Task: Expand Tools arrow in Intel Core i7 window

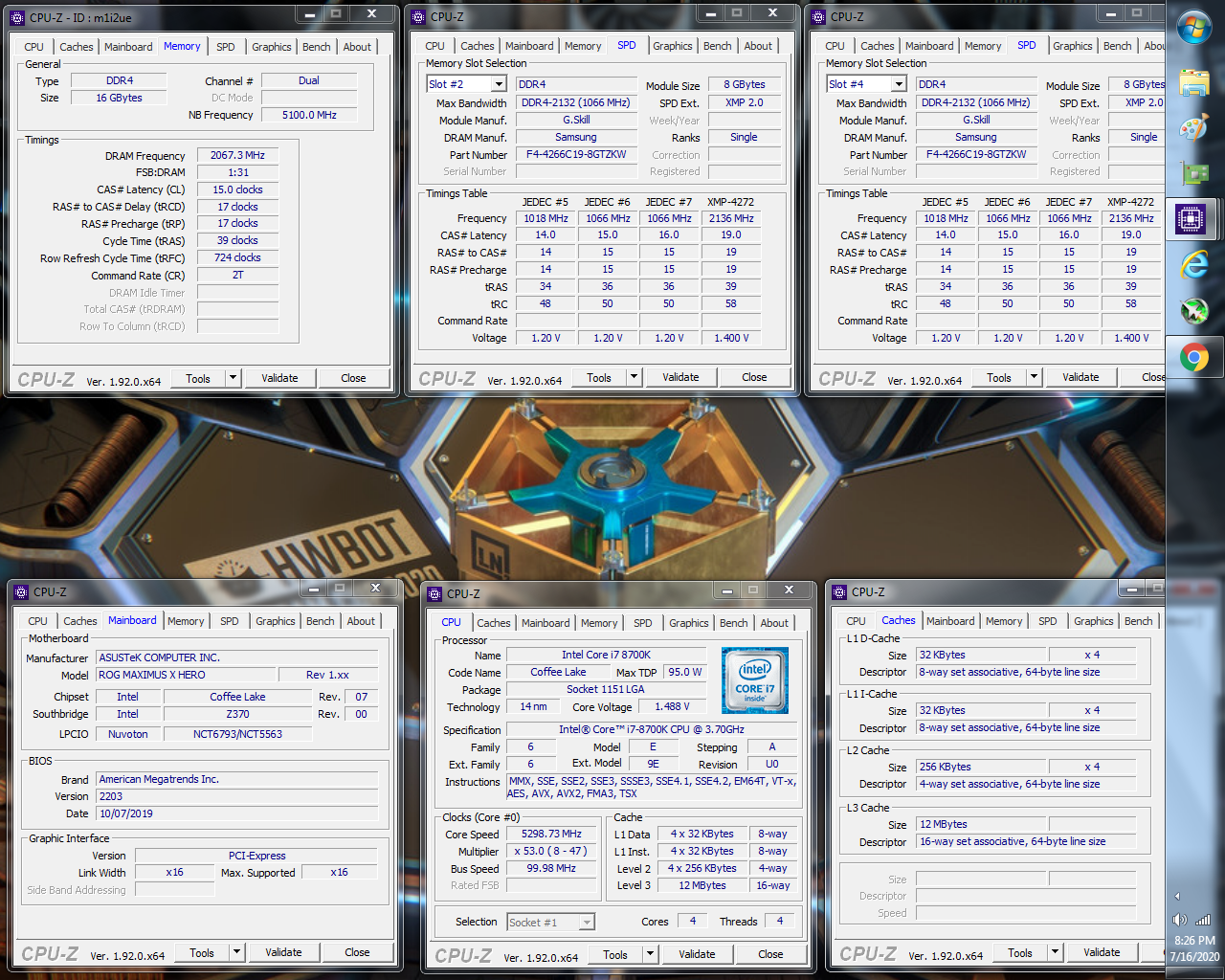Action: 650,954
